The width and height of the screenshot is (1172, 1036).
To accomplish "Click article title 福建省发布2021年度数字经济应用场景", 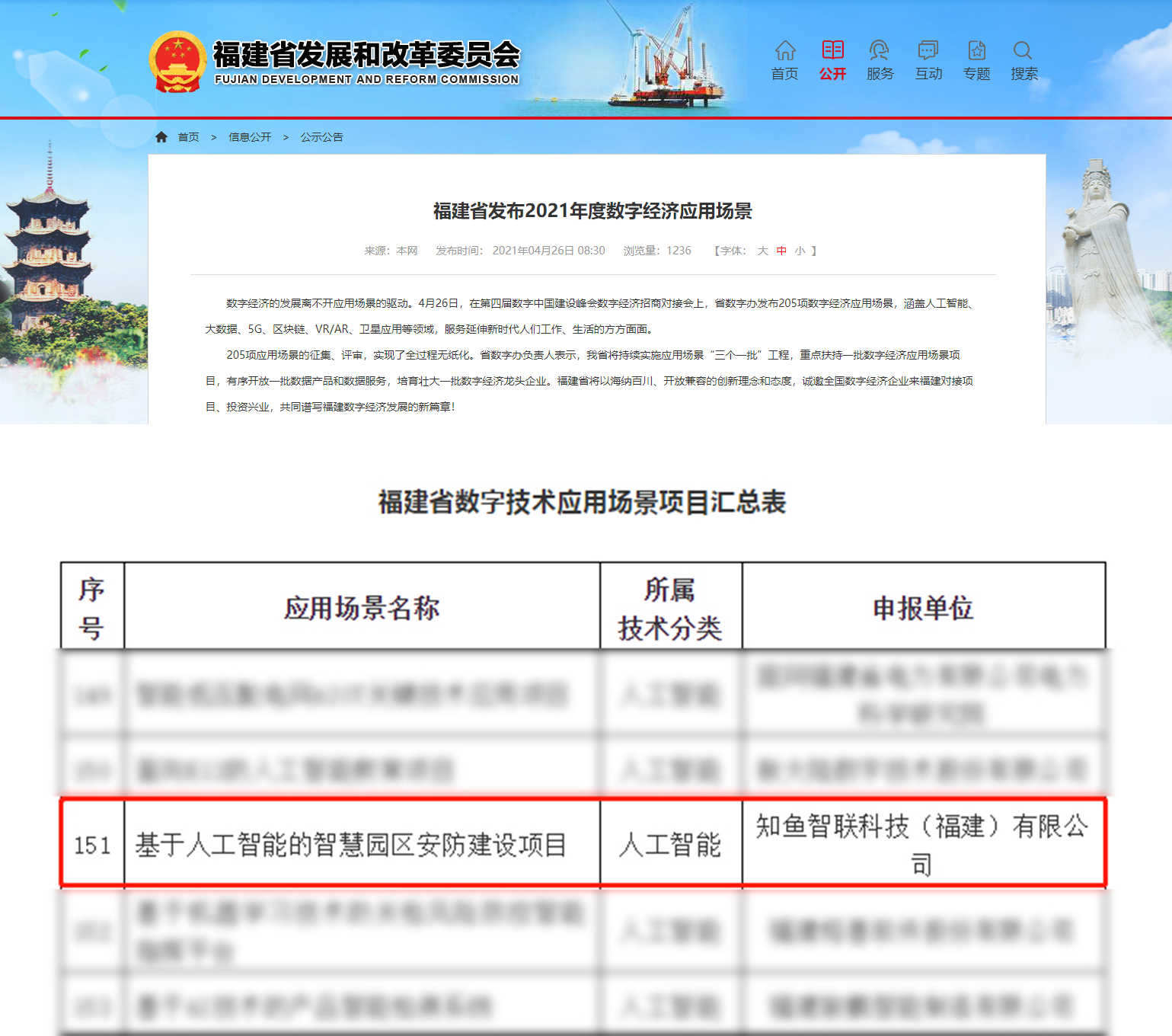I will pos(592,211).
